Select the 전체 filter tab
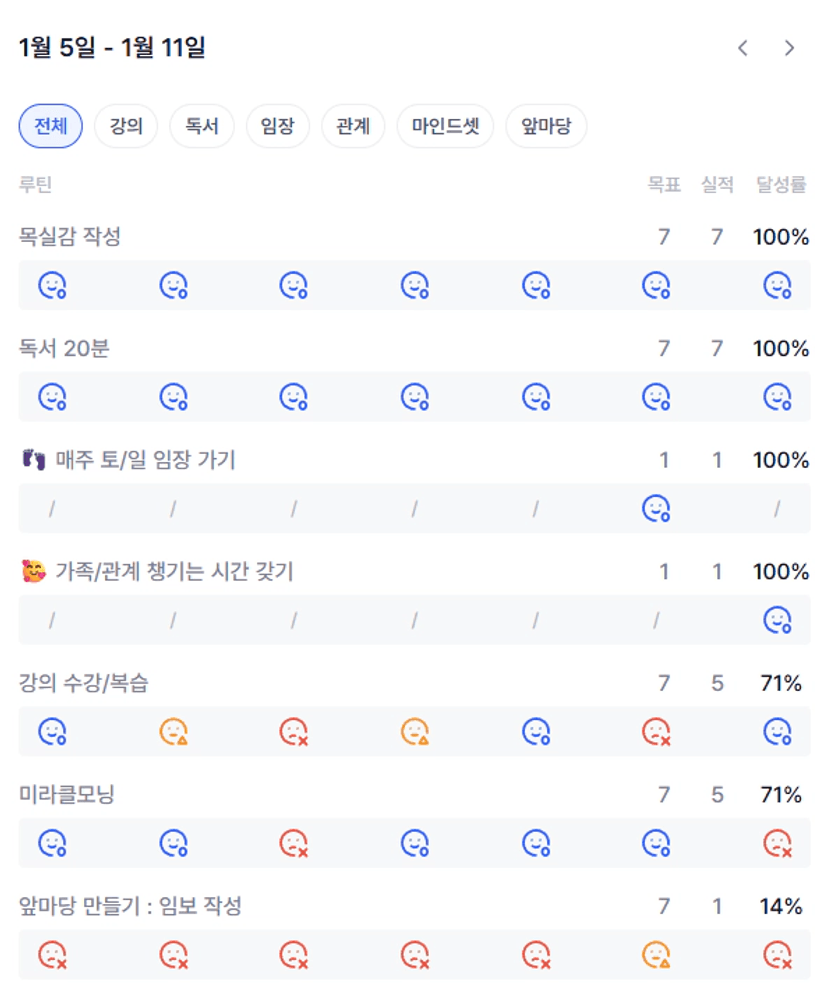This screenshot has height=997, width=827. click(x=50, y=127)
